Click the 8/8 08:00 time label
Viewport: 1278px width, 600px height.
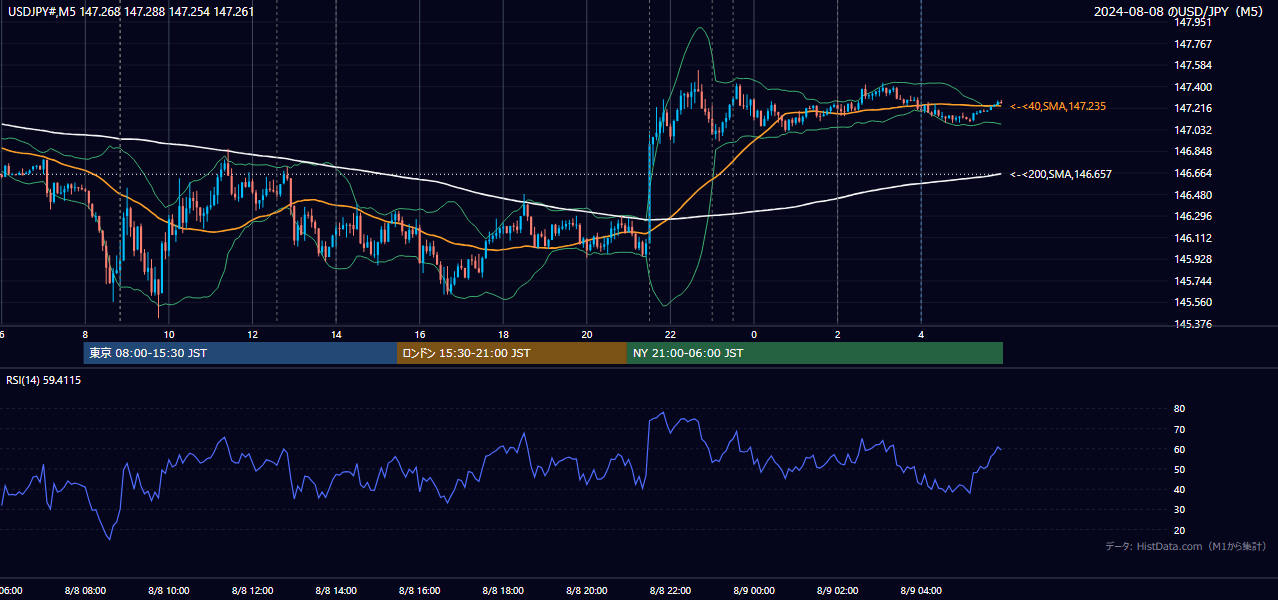[x=85, y=590]
